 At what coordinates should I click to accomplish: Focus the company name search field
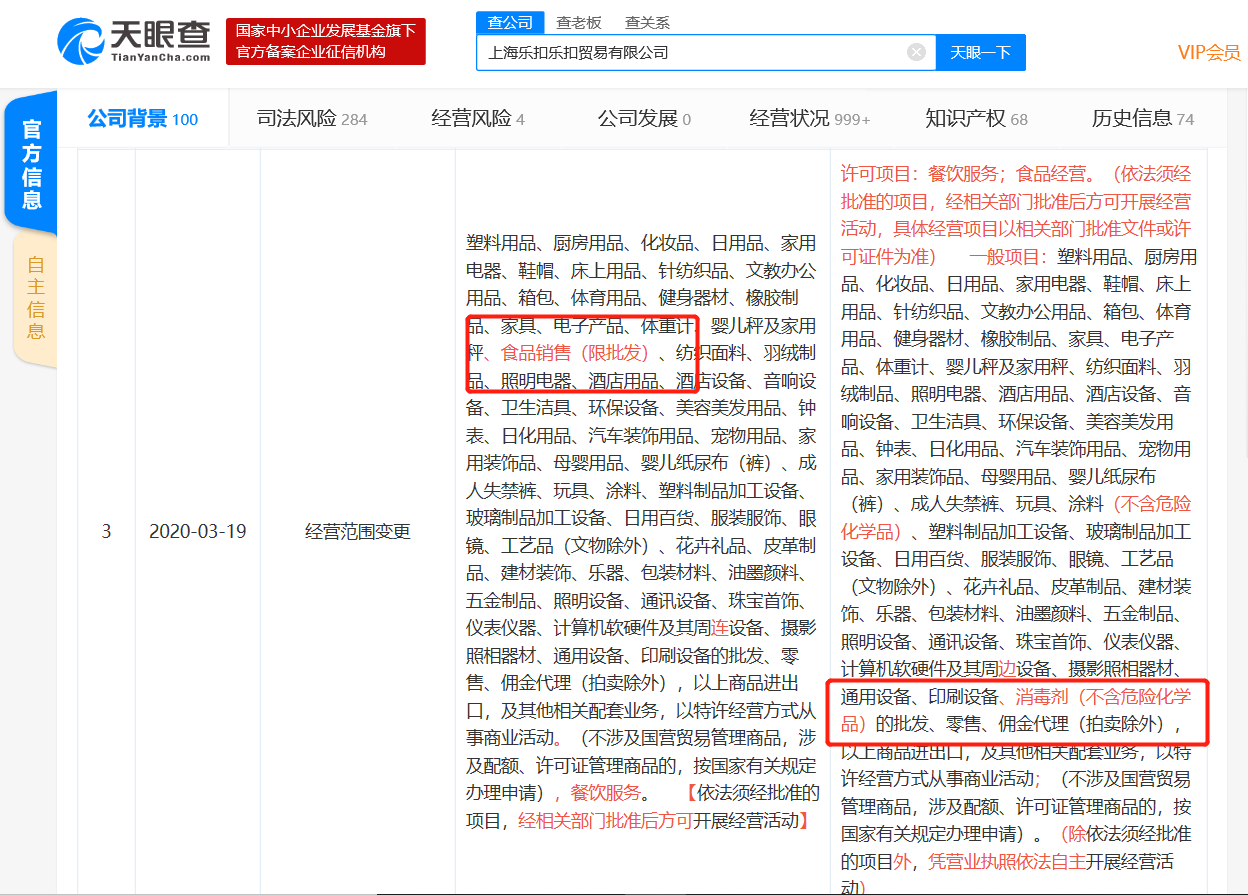point(690,52)
